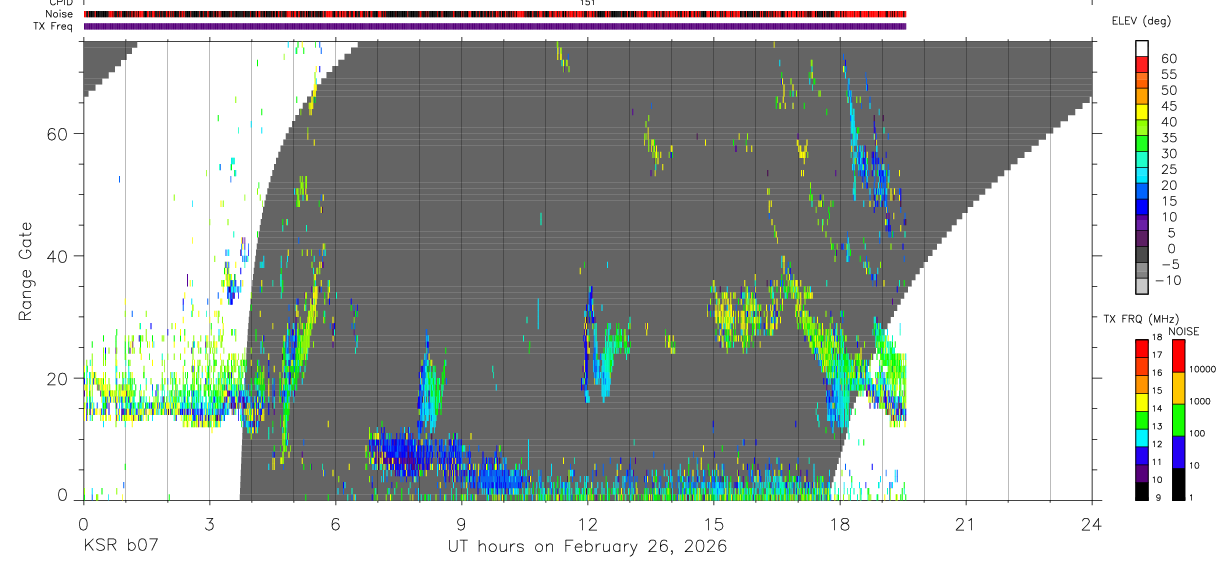Click the red-black Noise strip above the plot
This screenshot has height=567, width=1228.
(494, 14)
